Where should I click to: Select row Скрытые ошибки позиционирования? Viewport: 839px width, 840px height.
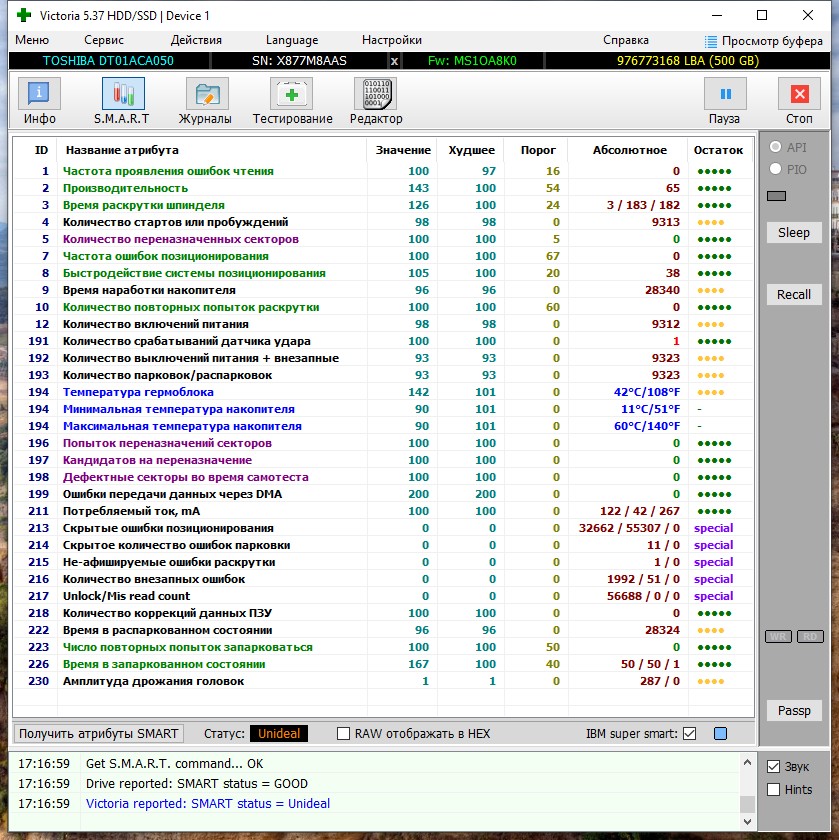pos(383,528)
